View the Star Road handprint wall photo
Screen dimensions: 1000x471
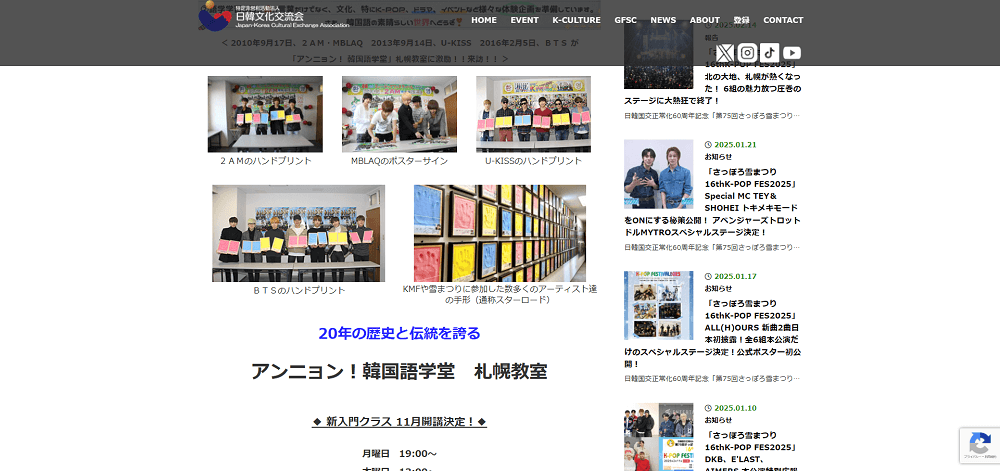tap(500, 233)
